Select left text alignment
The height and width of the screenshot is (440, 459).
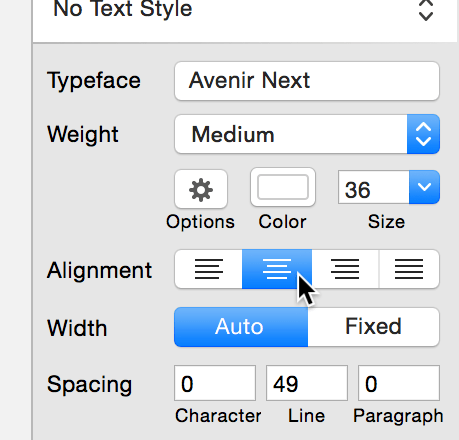tap(208, 269)
